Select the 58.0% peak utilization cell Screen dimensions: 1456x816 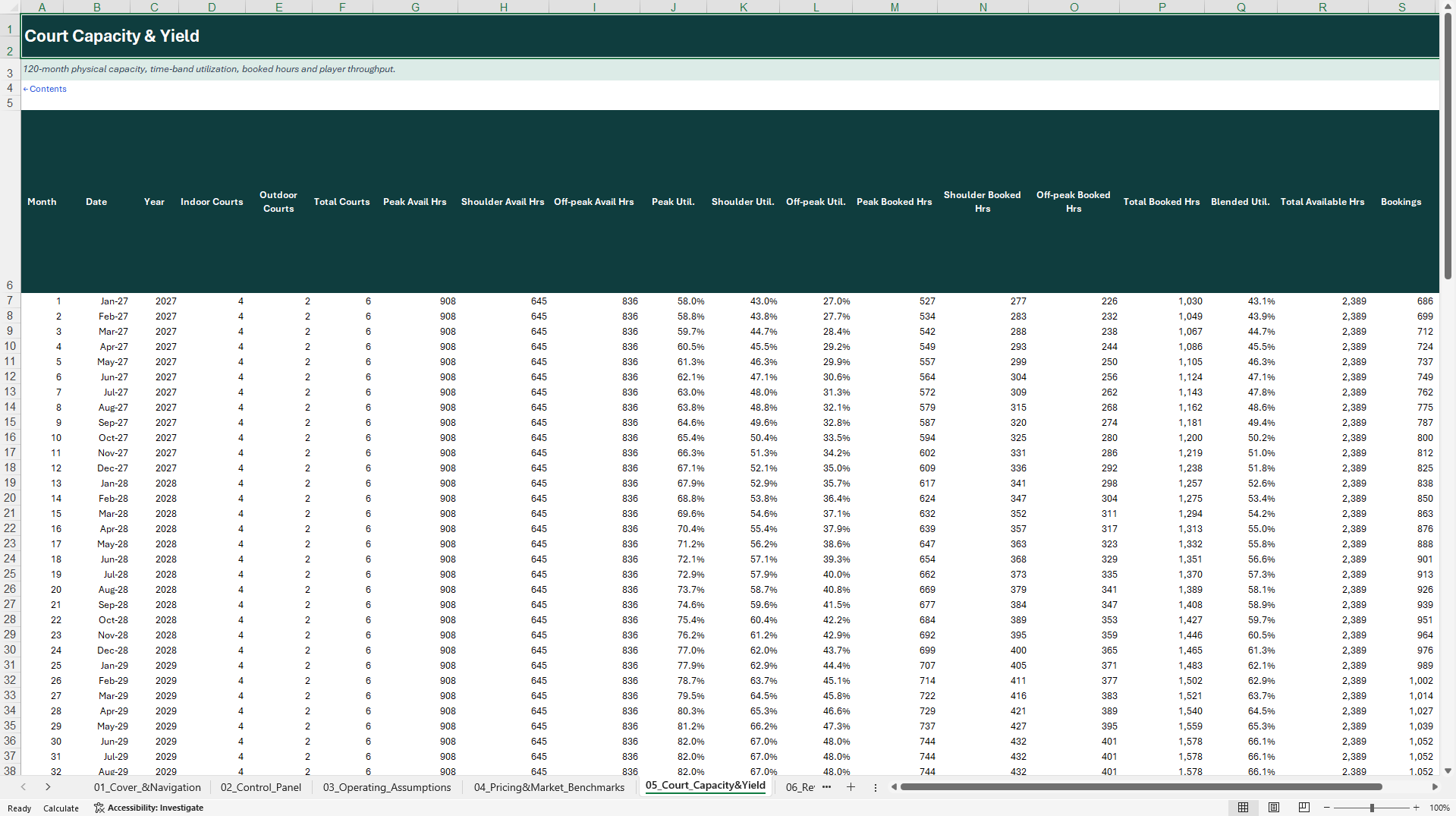point(673,301)
